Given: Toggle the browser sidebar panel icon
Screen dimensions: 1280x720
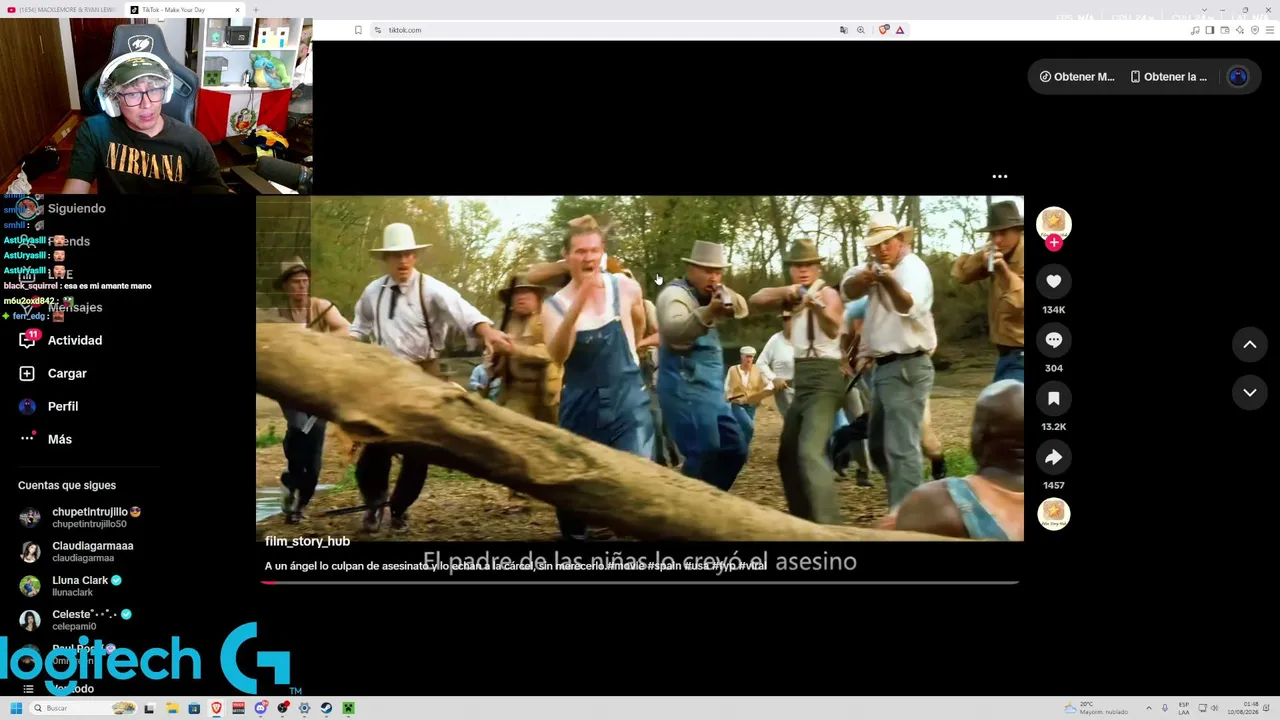Looking at the screenshot, I should 1210,30.
